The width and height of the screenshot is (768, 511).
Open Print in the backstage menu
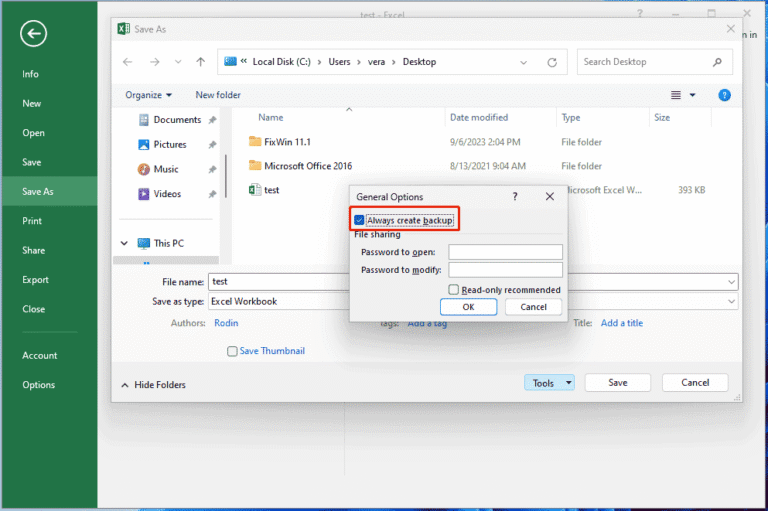[32, 221]
